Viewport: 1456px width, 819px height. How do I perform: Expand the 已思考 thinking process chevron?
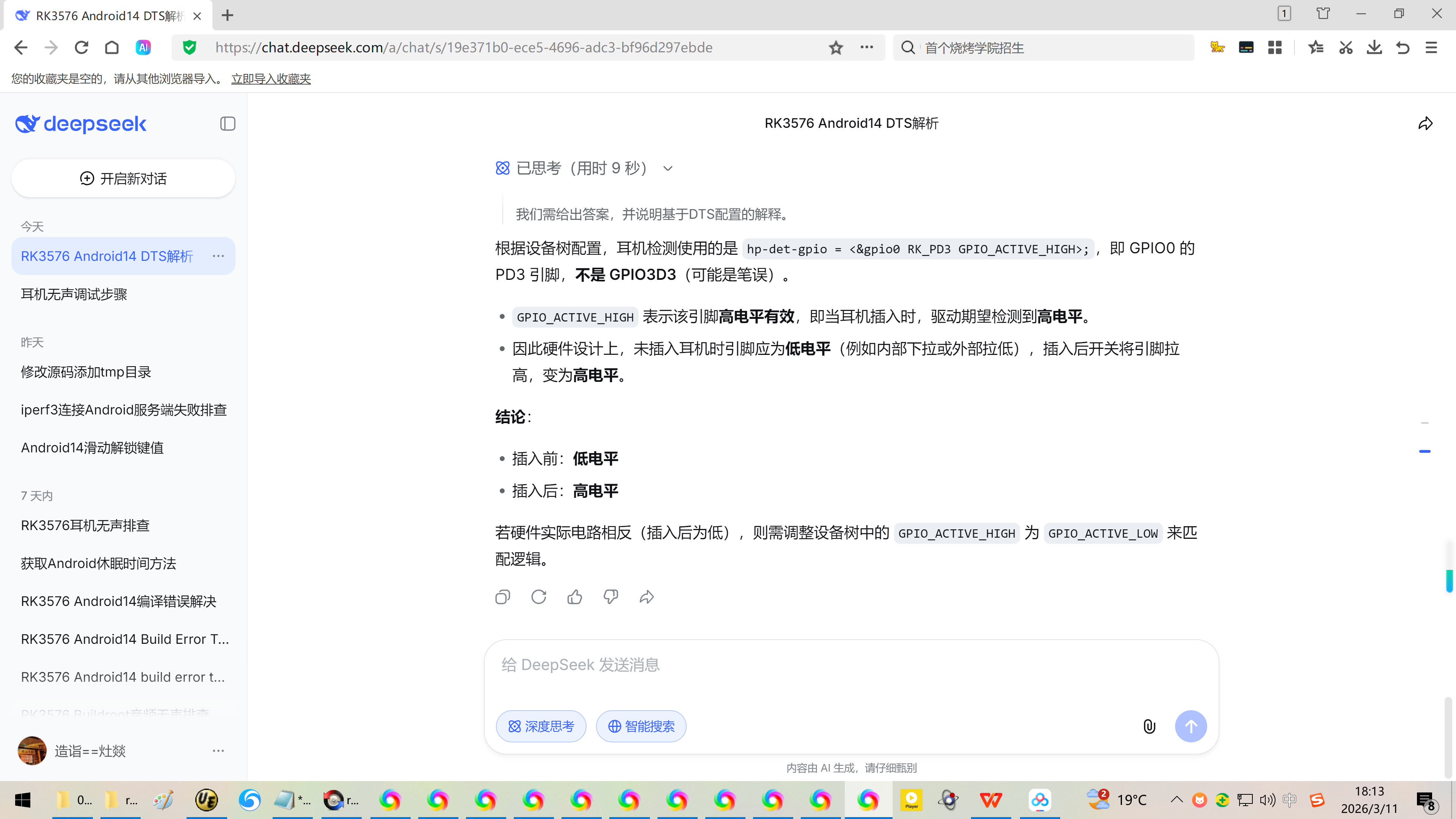coord(667,168)
